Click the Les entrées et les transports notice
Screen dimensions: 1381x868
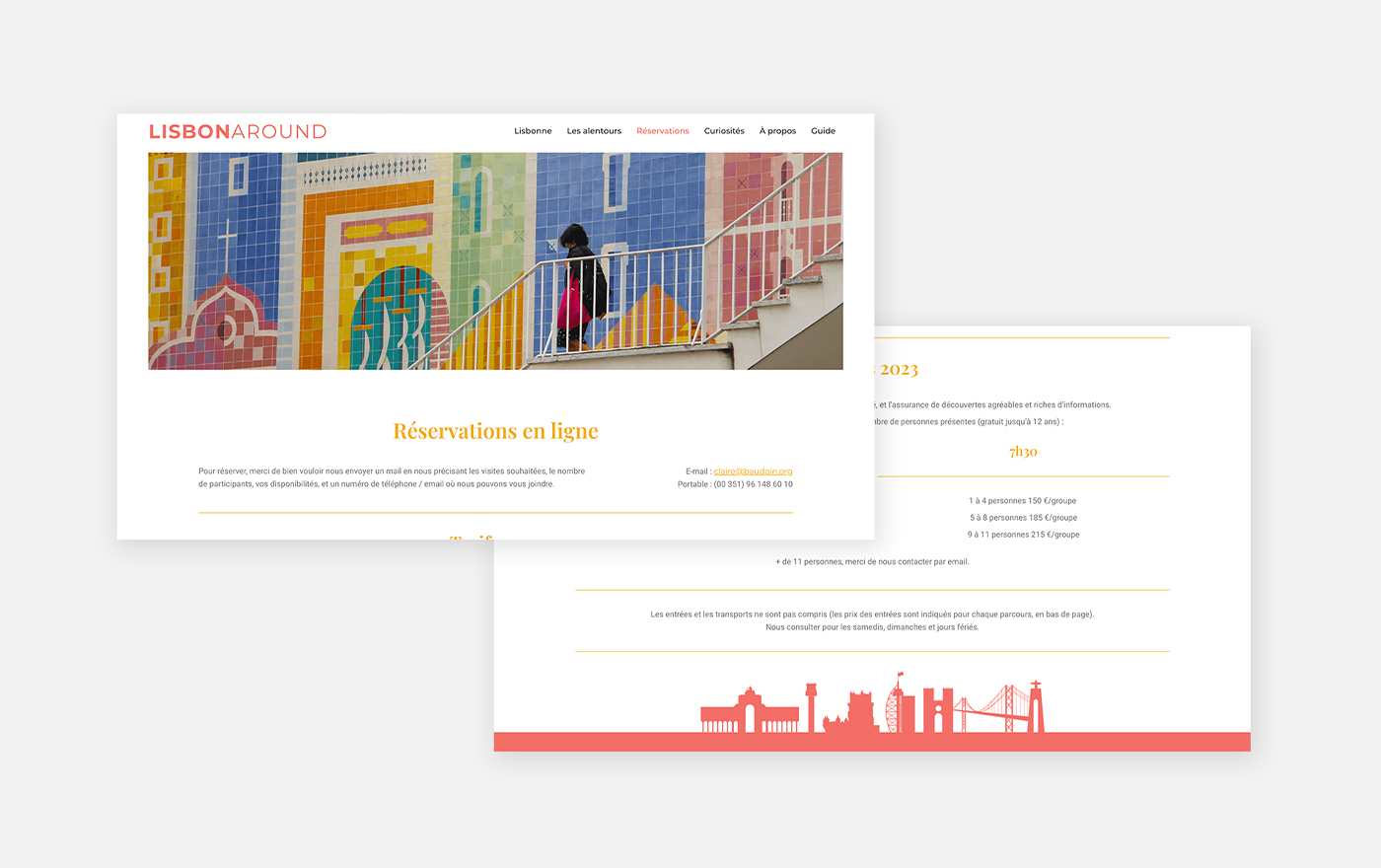point(872,615)
